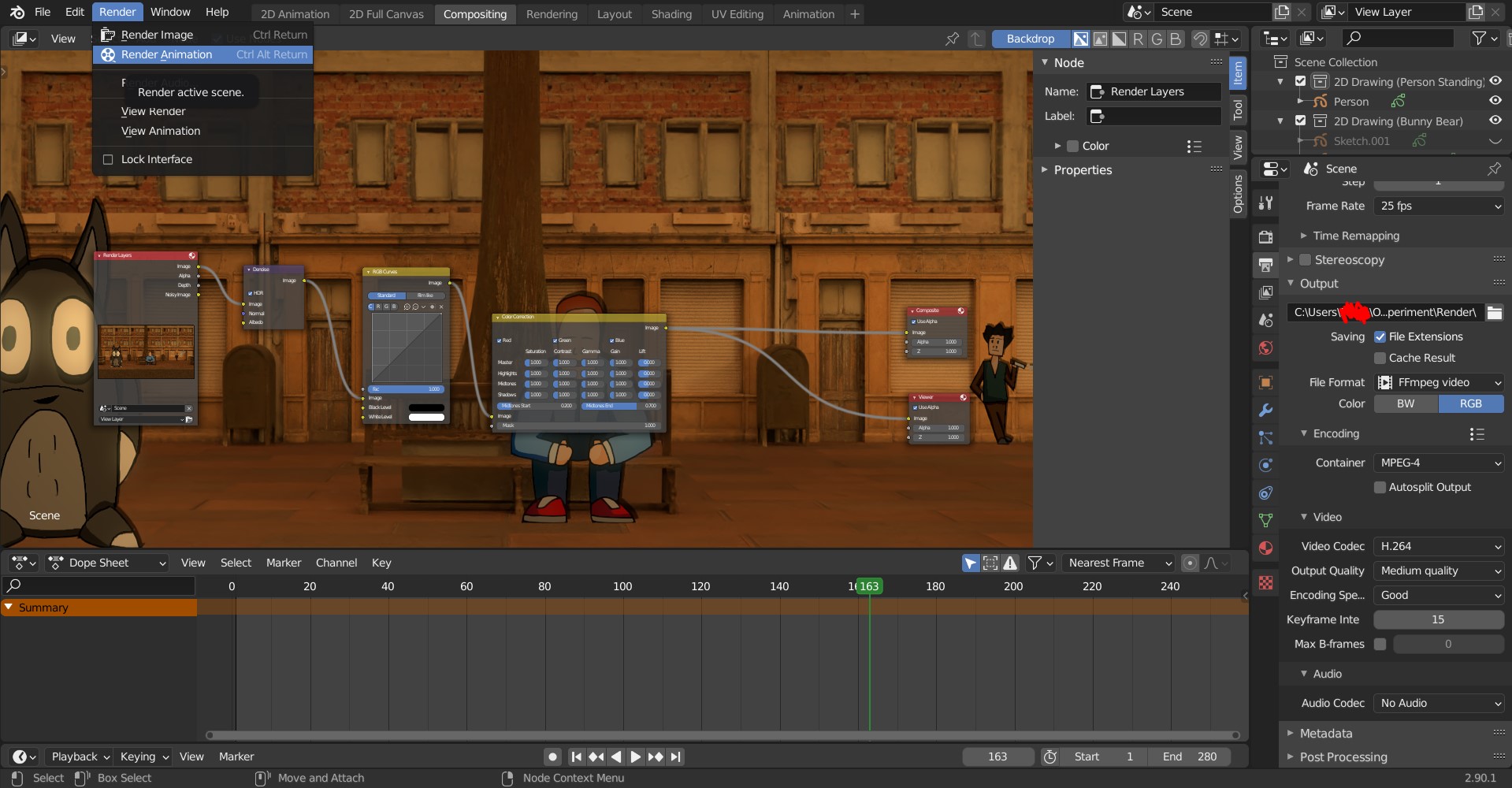
Task: Hide the Person object in outliner
Action: coord(1495,101)
